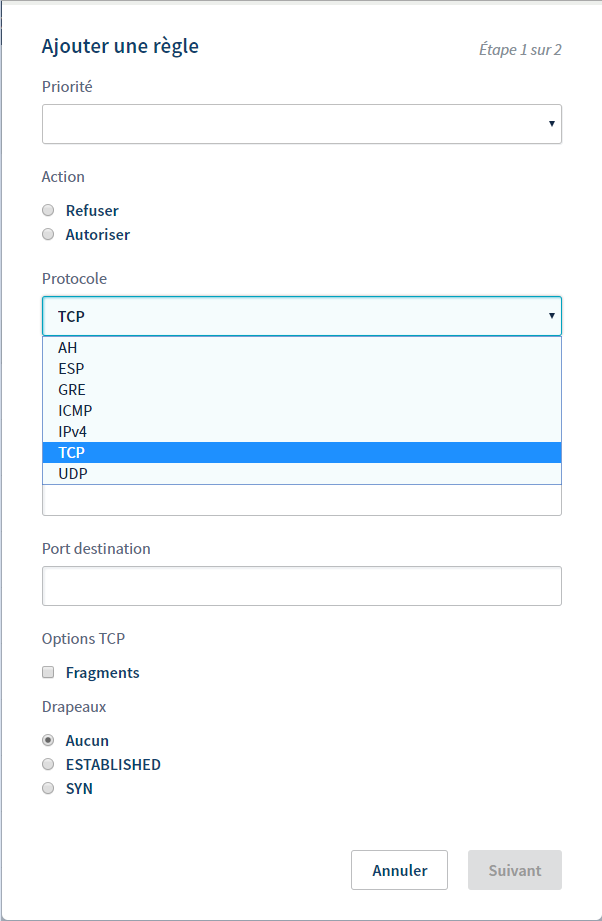The image size is (602, 921).
Task: Select the Refuser radio button
Action: [48, 210]
